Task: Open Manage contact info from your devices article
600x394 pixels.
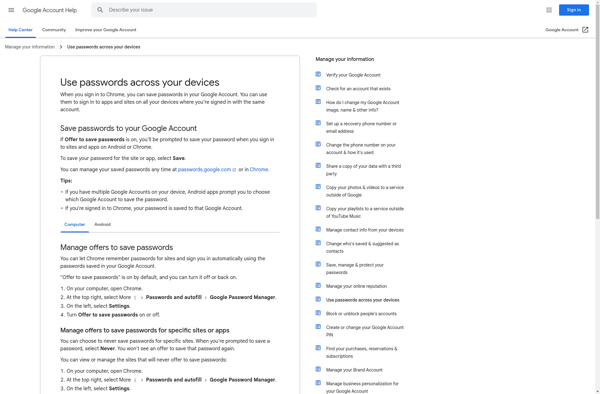Action: [365, 230]
